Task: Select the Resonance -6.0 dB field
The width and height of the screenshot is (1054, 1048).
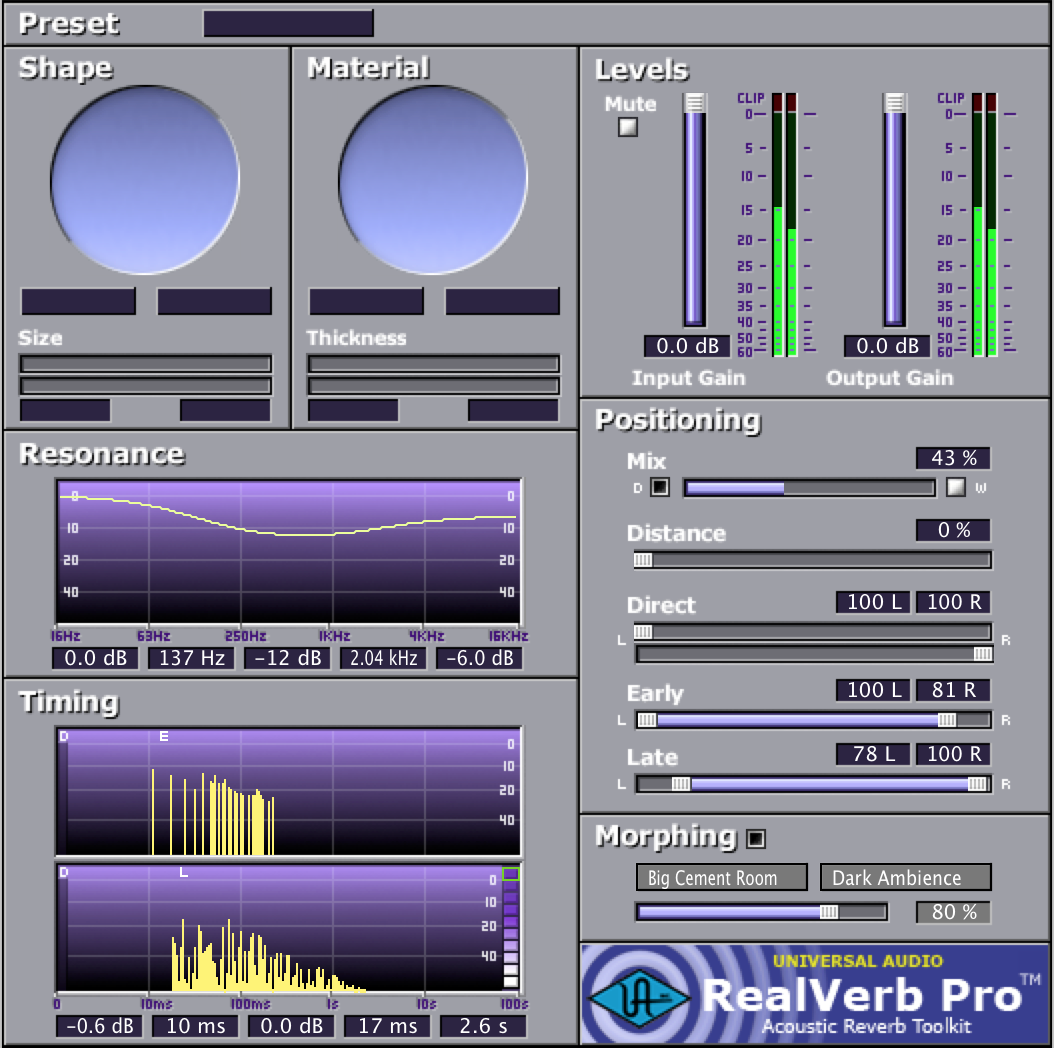Action: tap(480, 658)
